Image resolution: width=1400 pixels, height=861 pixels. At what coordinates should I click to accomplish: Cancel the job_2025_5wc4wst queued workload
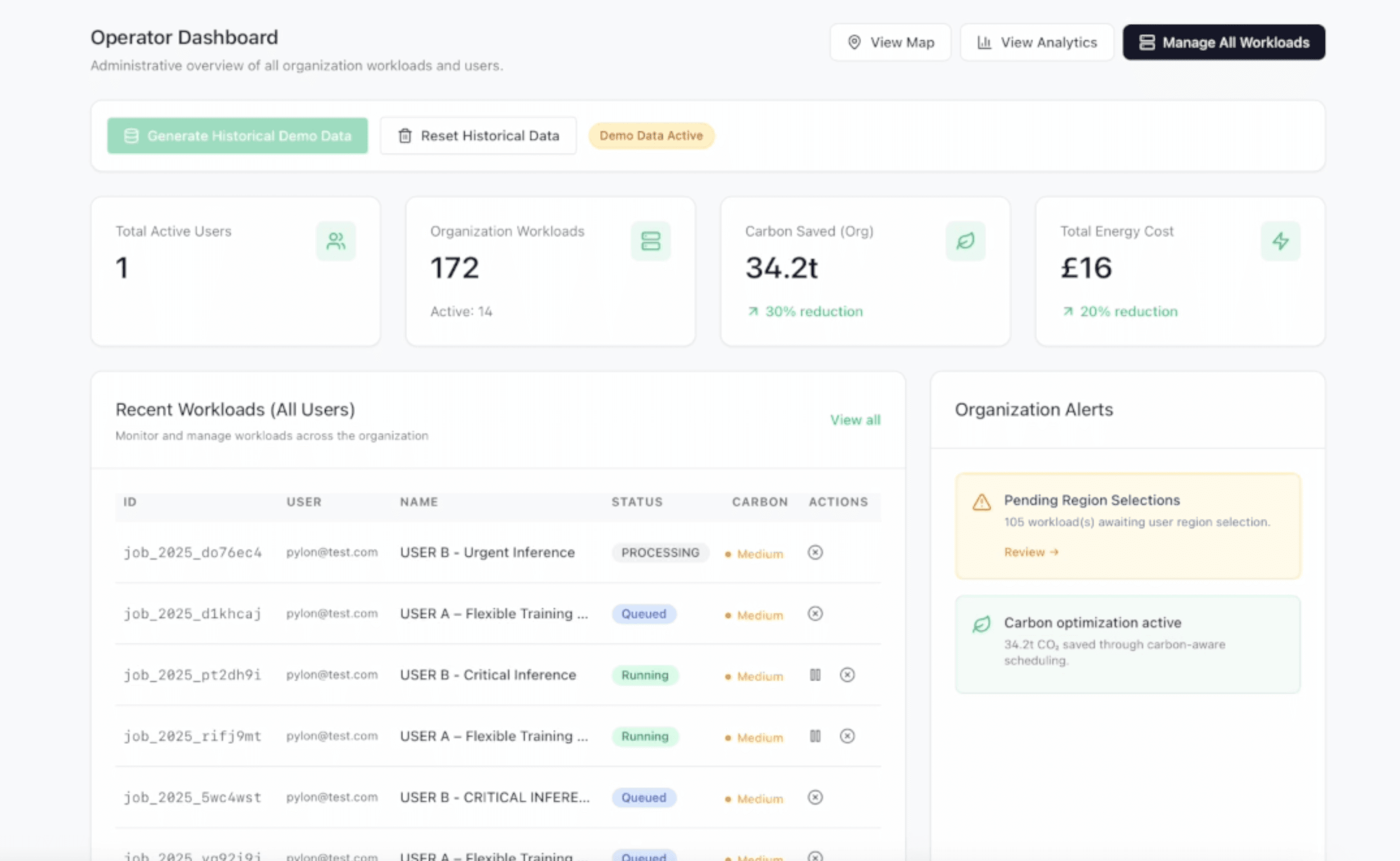815,797
